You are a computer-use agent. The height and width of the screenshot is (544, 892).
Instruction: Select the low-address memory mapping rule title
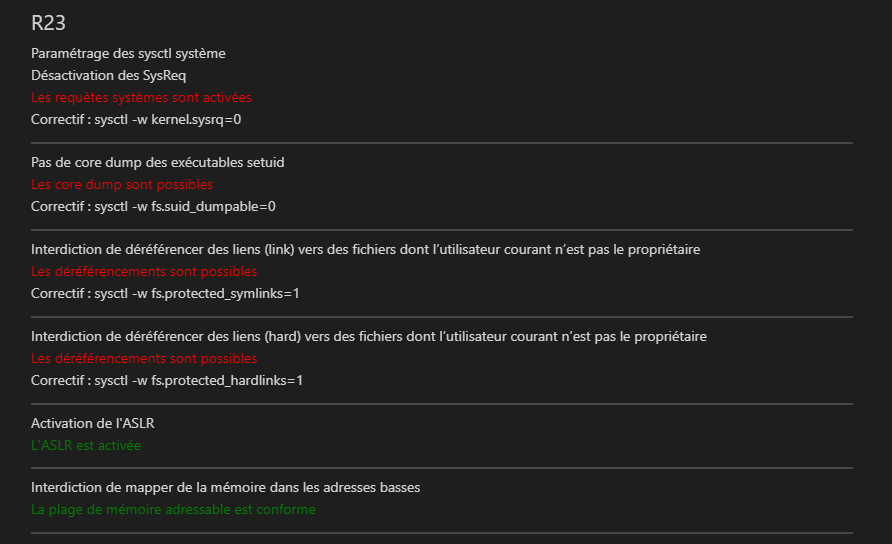[225, 487]
